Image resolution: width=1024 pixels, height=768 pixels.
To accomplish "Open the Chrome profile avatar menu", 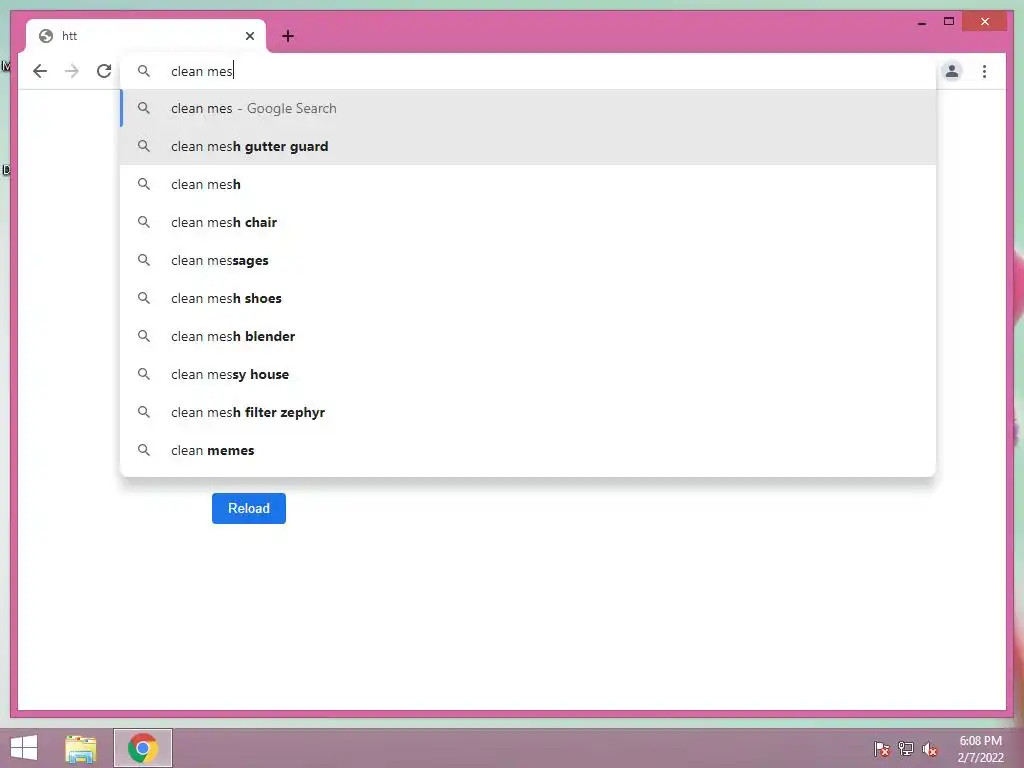I will pyautogui.click(x=952, y=71).
